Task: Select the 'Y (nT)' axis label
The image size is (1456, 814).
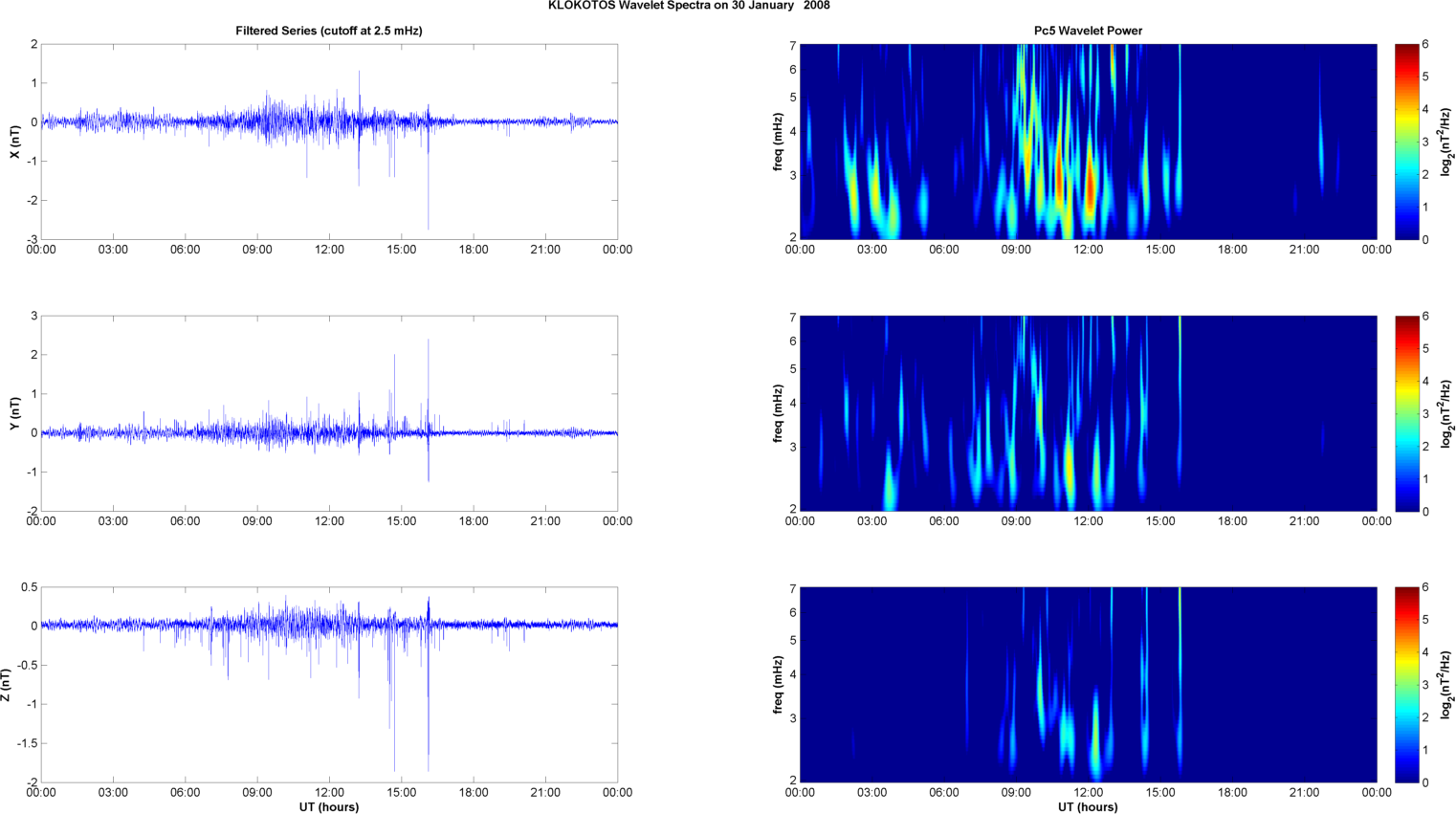Action: click(14, 412)
